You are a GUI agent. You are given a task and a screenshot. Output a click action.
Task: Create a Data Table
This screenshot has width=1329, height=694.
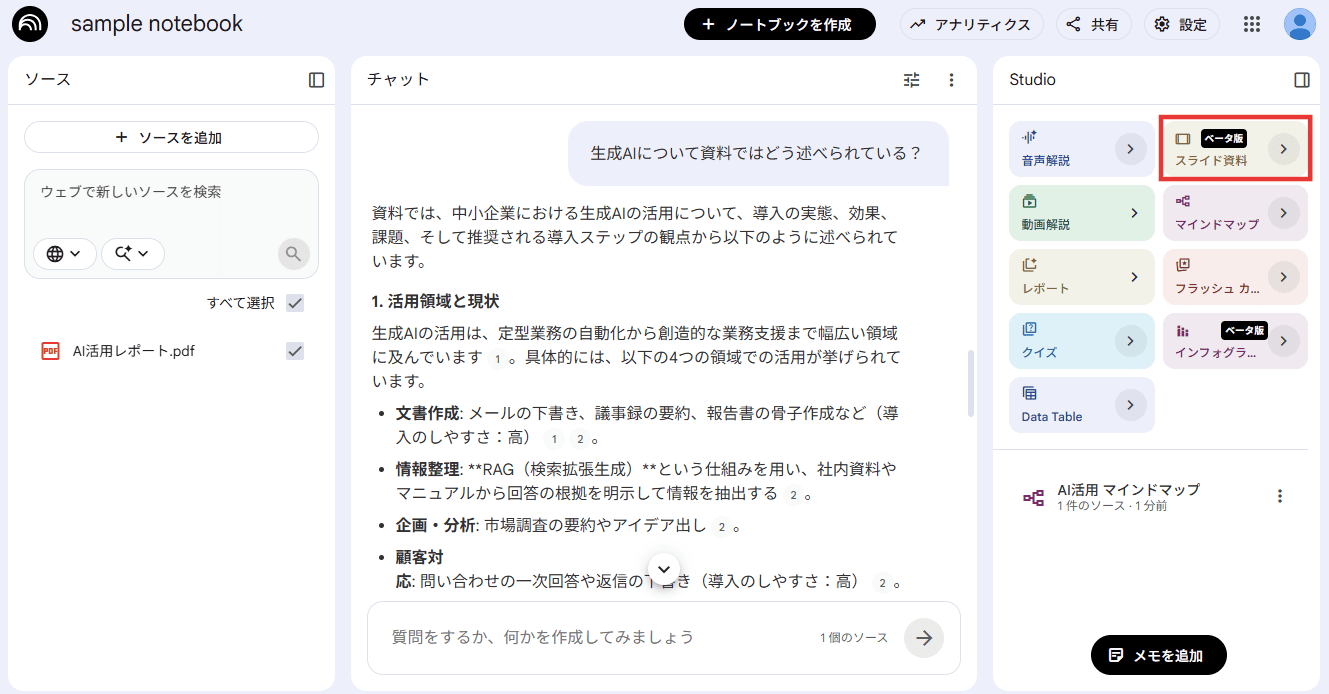(x=1082, y=405)
